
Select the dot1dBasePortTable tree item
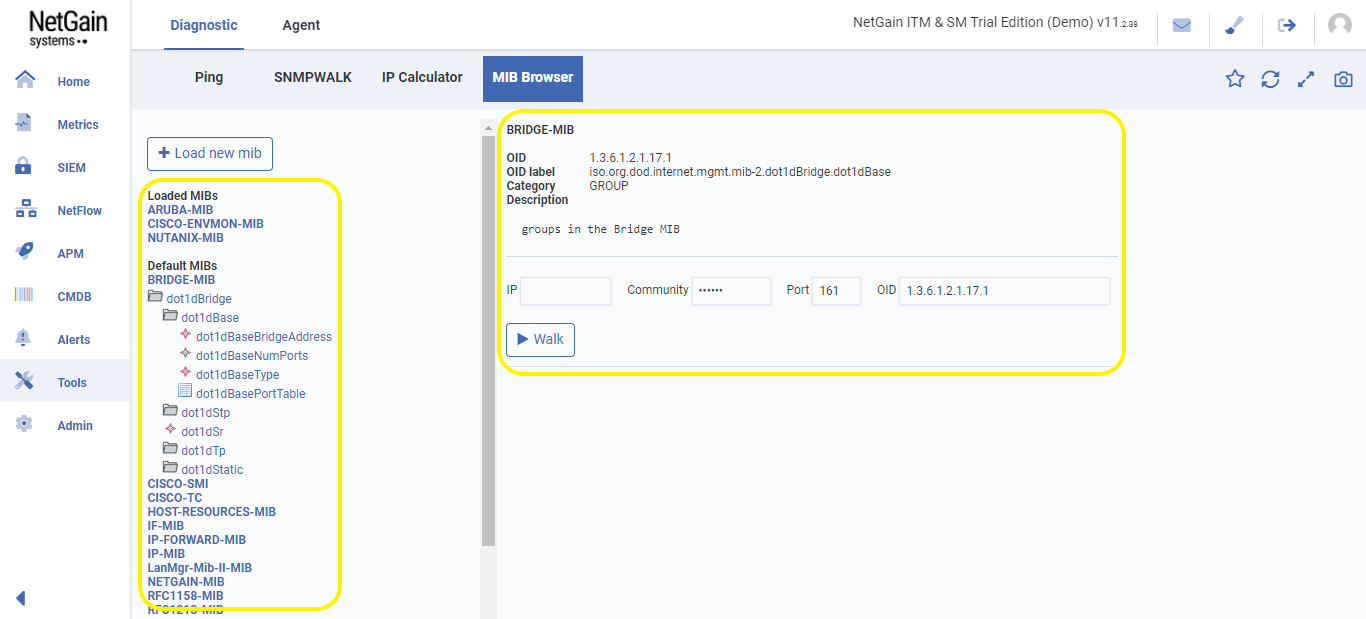click(251, 394)
